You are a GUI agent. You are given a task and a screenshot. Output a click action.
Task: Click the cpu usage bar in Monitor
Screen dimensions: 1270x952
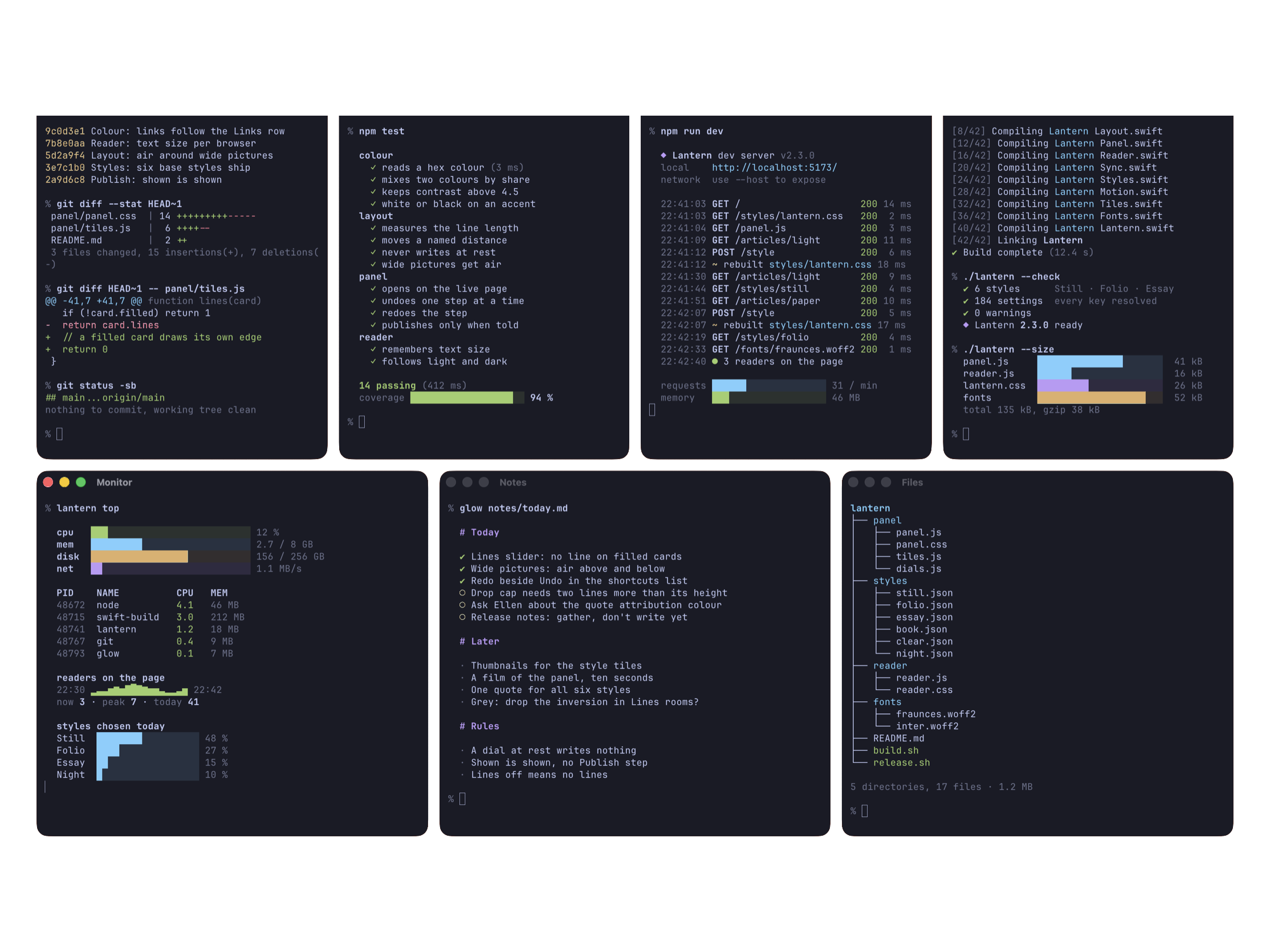[170, 533]
